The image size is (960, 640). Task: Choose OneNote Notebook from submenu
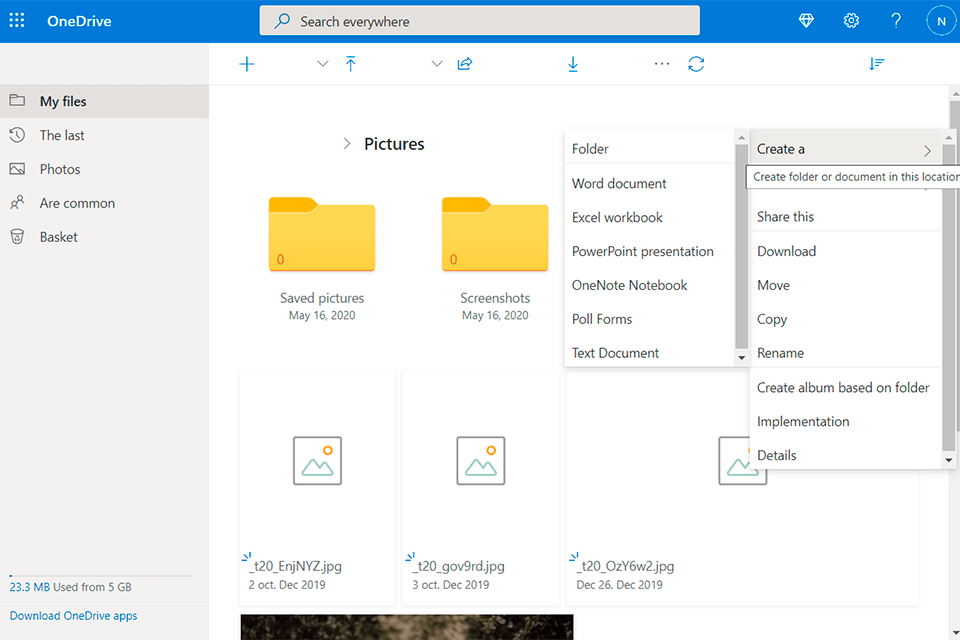pos(649,285)
